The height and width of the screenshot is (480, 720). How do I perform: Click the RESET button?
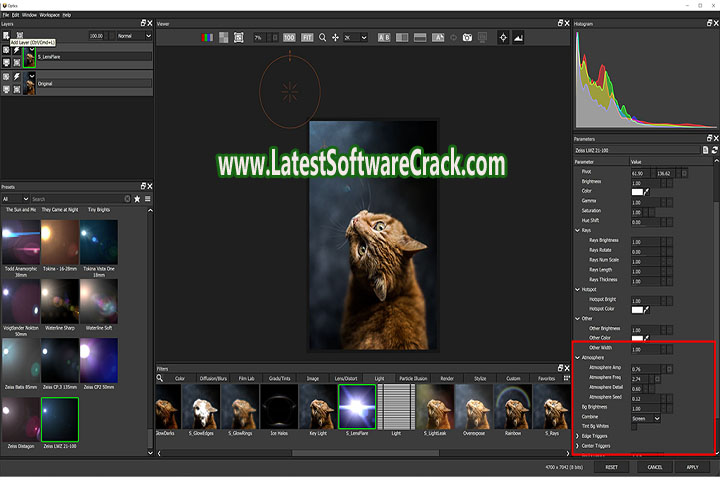(610, 467)
